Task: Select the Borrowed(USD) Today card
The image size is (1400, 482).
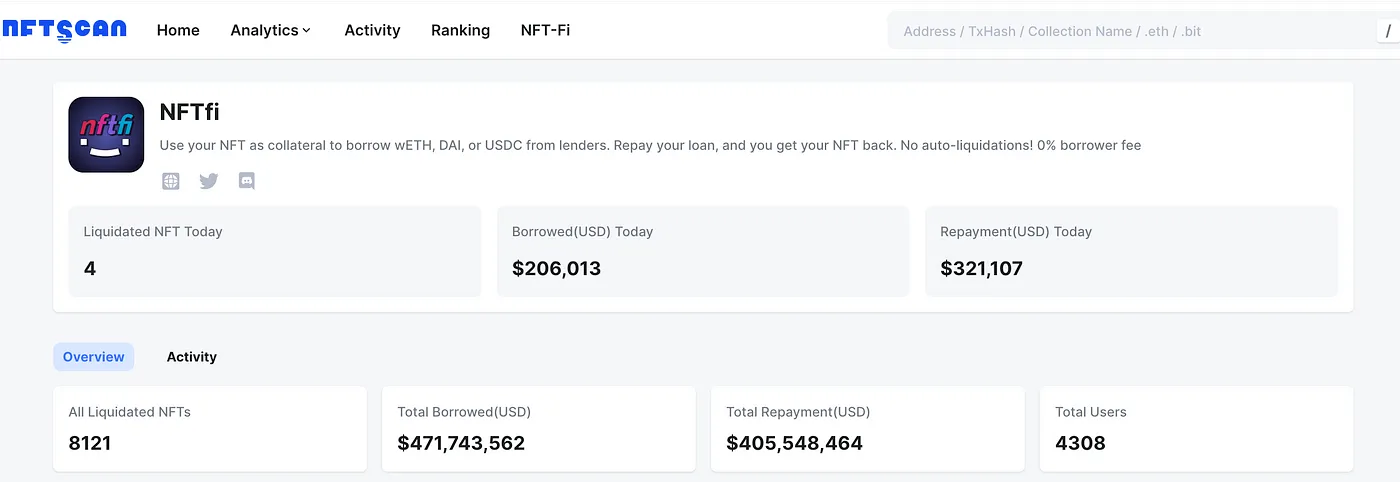Action: coord(703,251)
